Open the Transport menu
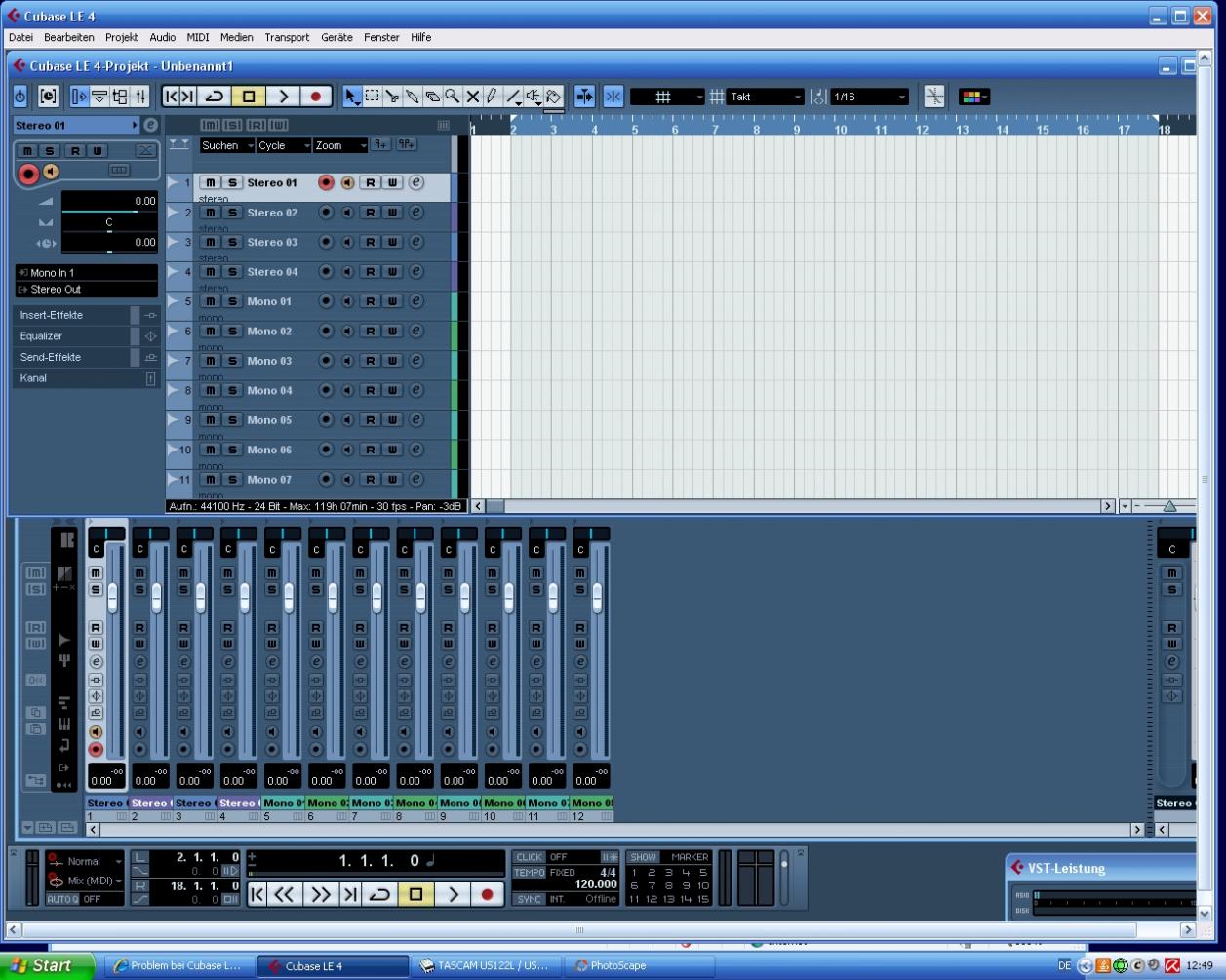 tap(287, 37)
